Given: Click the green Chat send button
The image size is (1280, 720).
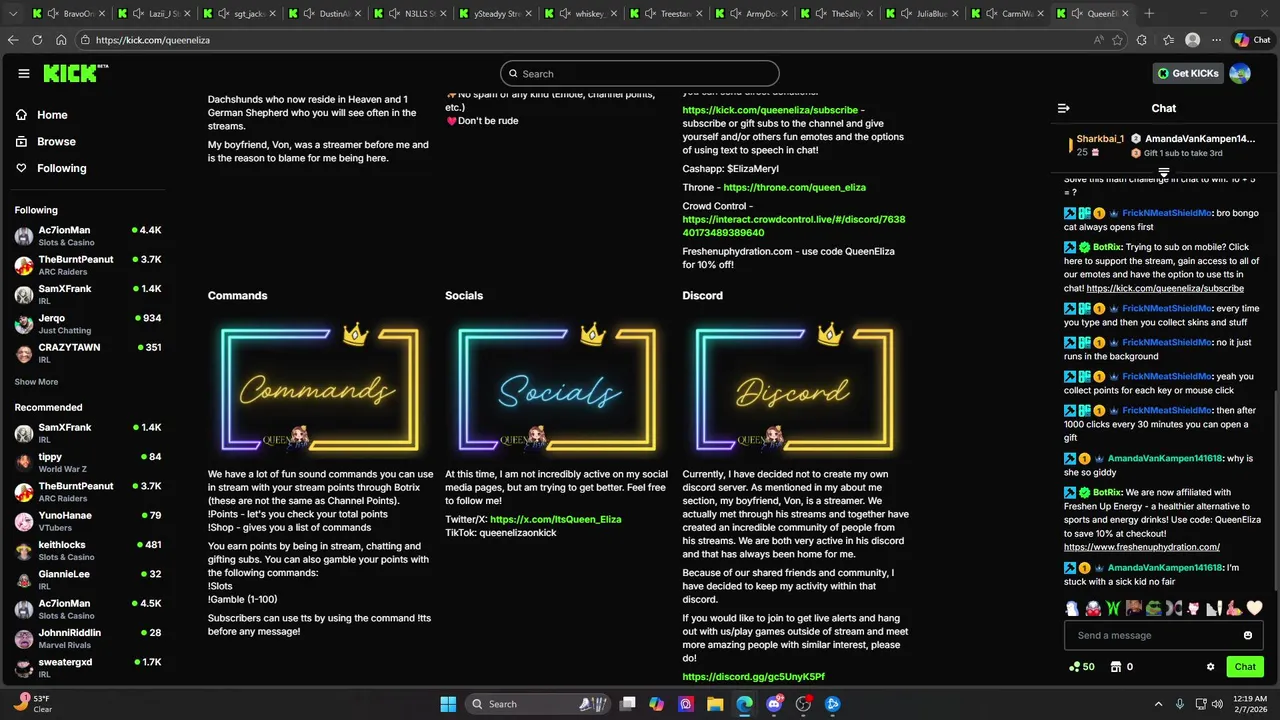Looking at the screenshot, I should [x=1245, y=666].
